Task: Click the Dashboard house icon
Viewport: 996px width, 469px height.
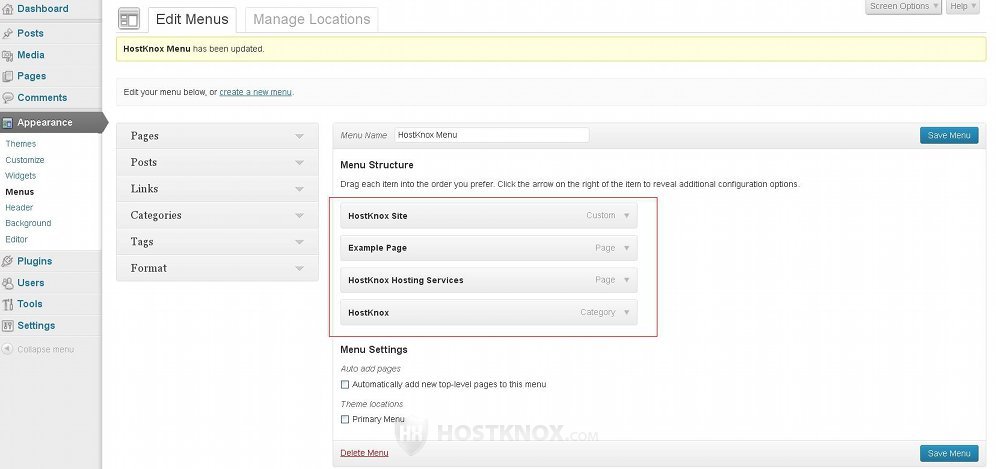Action: (x=8, y=9)
